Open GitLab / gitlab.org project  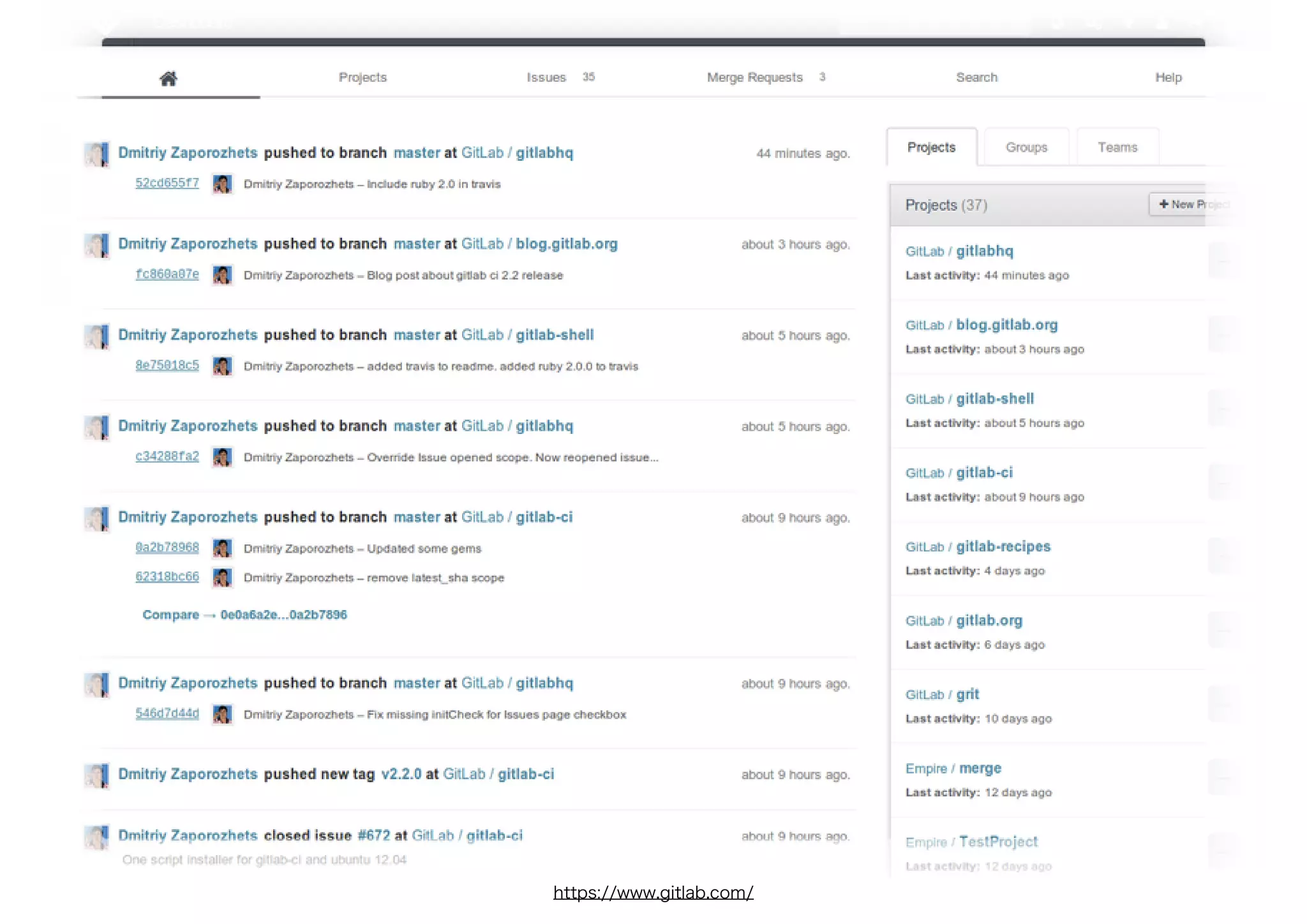coord(964,621)
